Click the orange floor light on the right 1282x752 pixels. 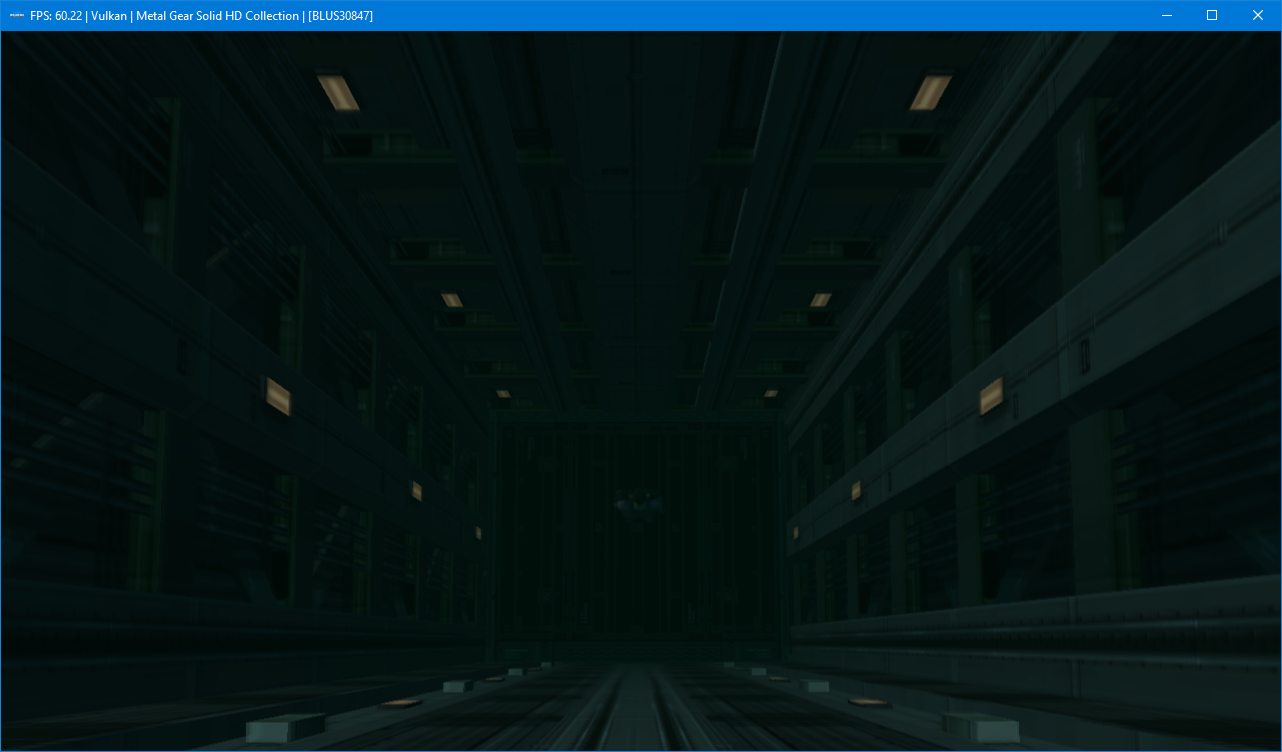click(x=868, y=702)
